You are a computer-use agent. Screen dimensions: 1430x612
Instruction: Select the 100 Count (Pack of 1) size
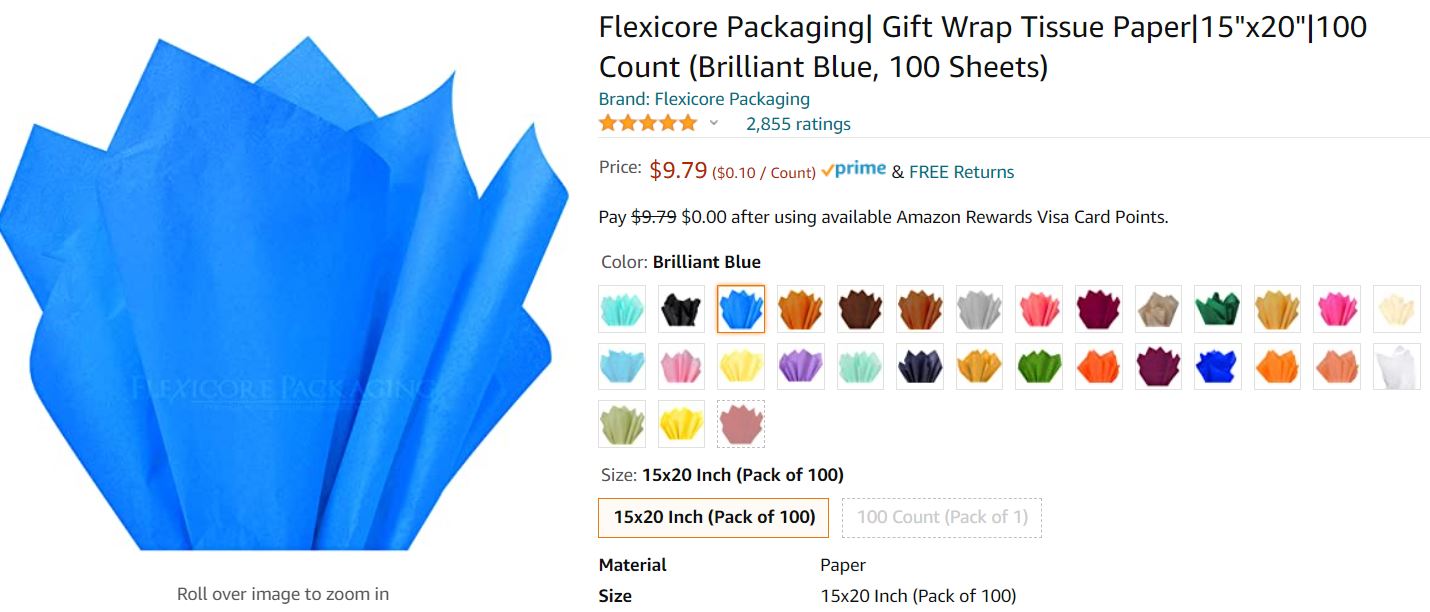(942, 517)
